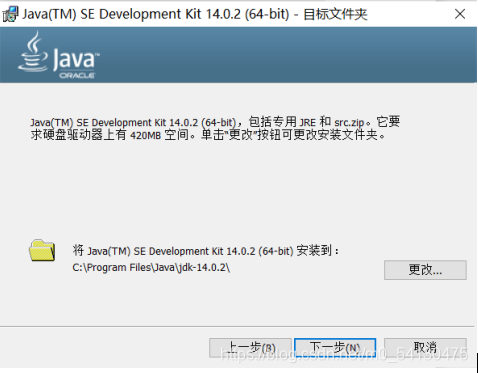This screenshot has height=373, width=478.
Task: Click install path C:\Program Files\Java\jdk-14.0.2\
Action: (151, 268)
